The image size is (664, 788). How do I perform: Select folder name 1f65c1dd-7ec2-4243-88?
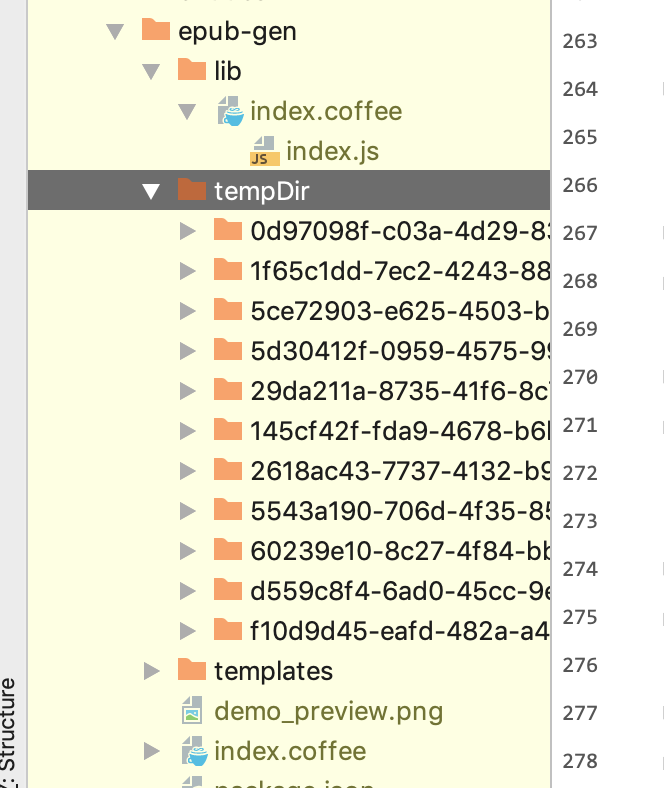[400, 271]
